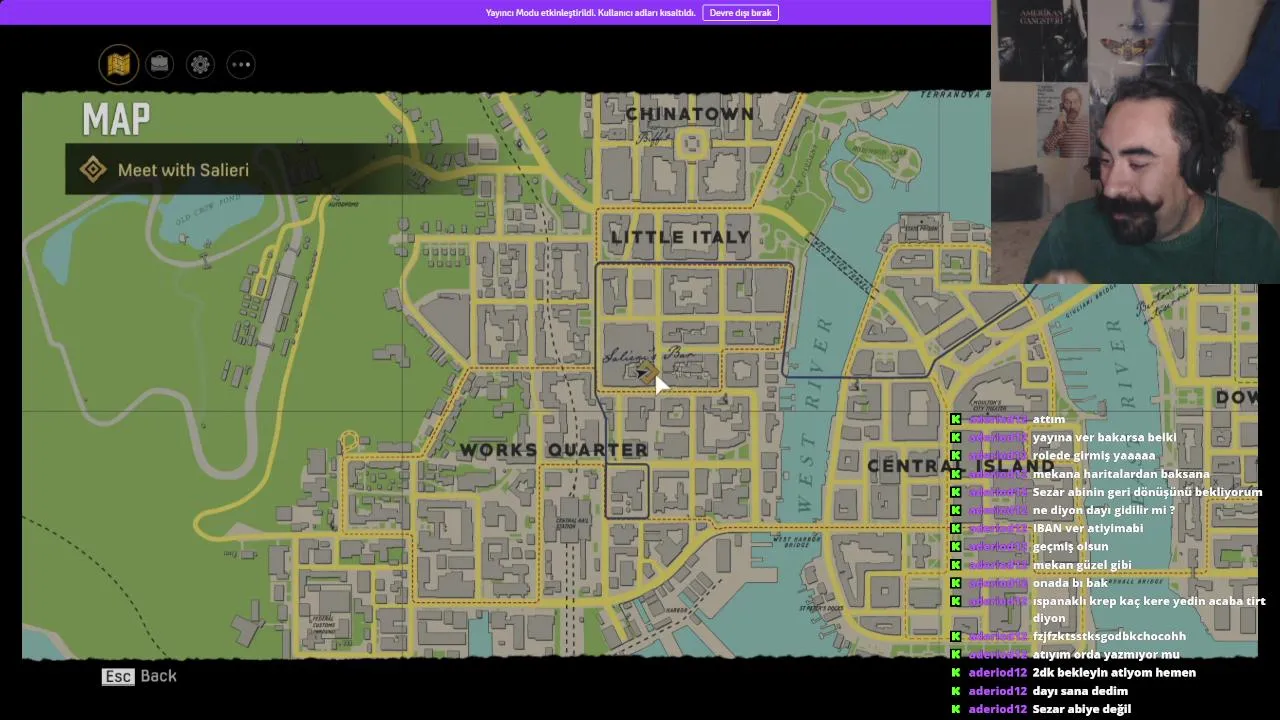Click the West Harbor Bridge label
This screenshot has width=1280, height=720.
[797, 541]
